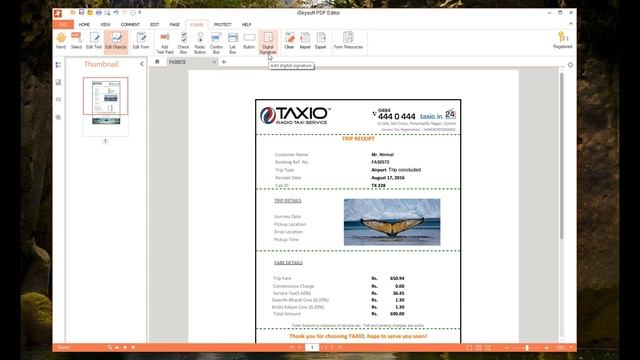The image size is (640, 360).
Task: Open a new tab with plus button
Action: pos(224,62)
